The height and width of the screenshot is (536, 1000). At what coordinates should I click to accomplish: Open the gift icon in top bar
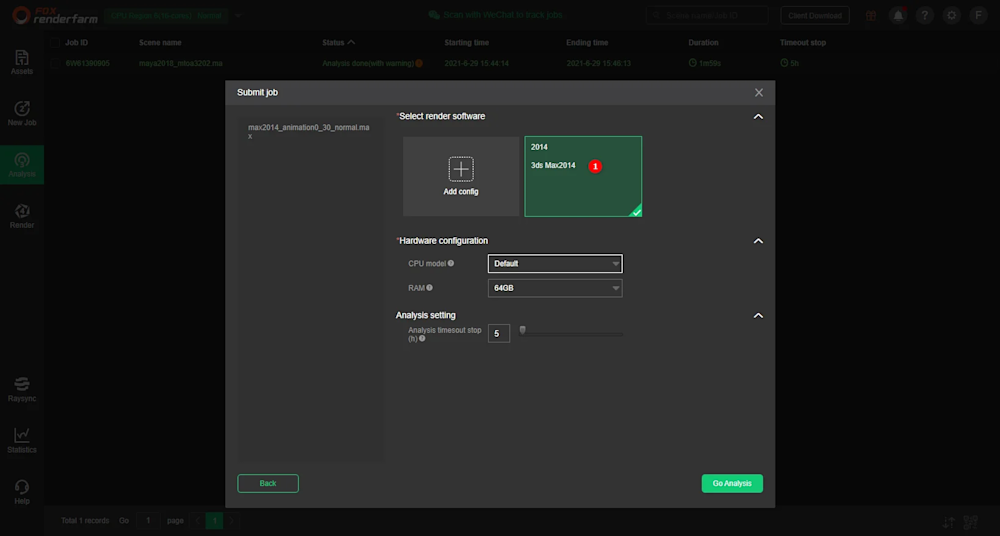point(871,15)
